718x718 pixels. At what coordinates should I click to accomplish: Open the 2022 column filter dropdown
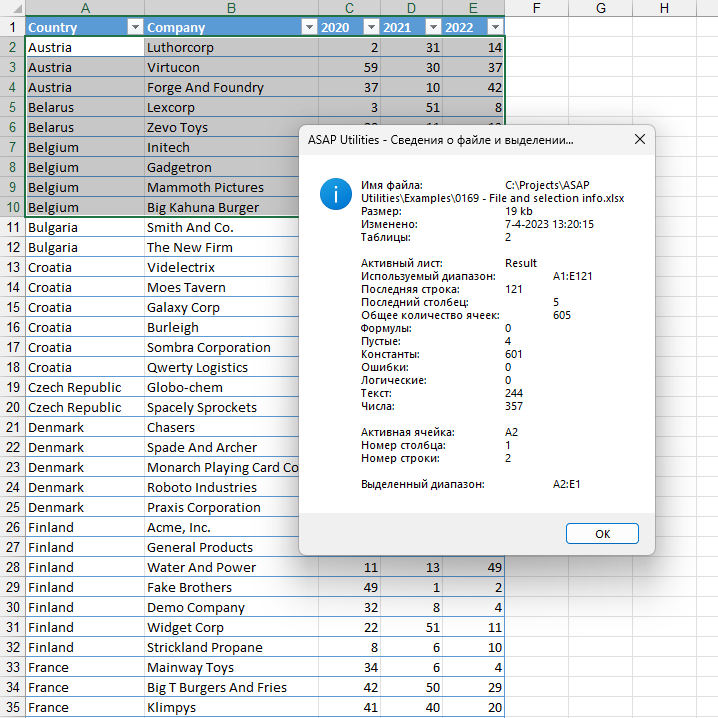(x=495, y=27)
